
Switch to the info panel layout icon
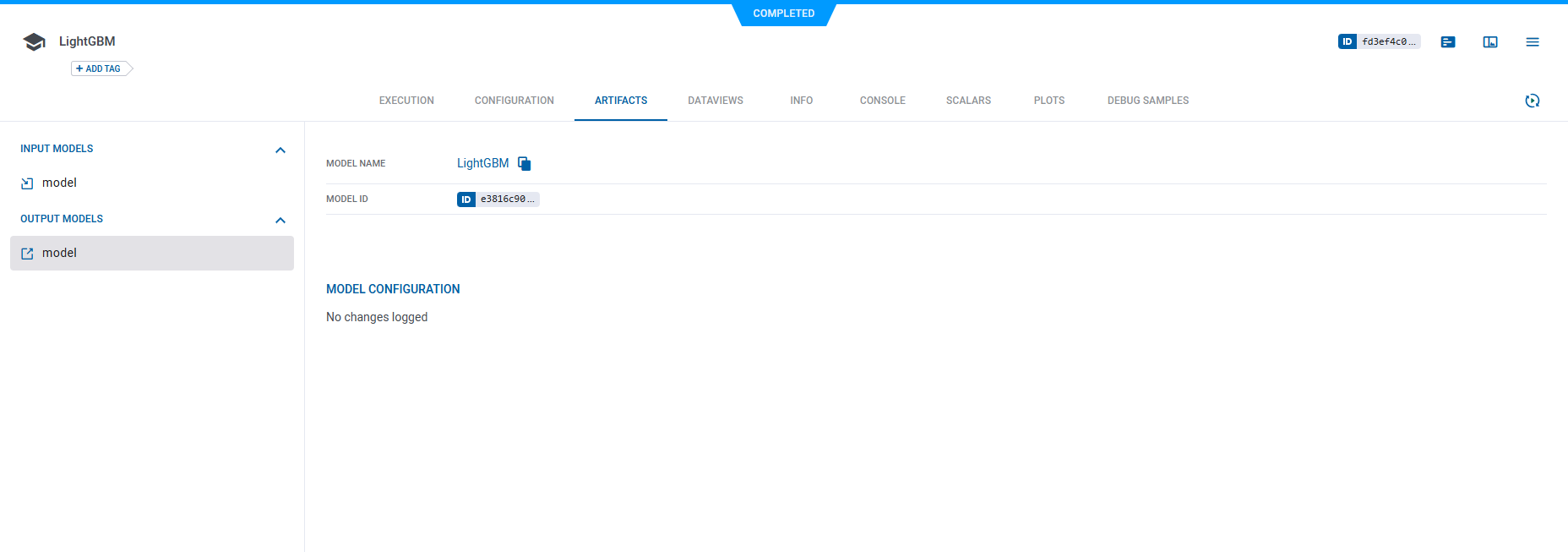click(1490, 41)
